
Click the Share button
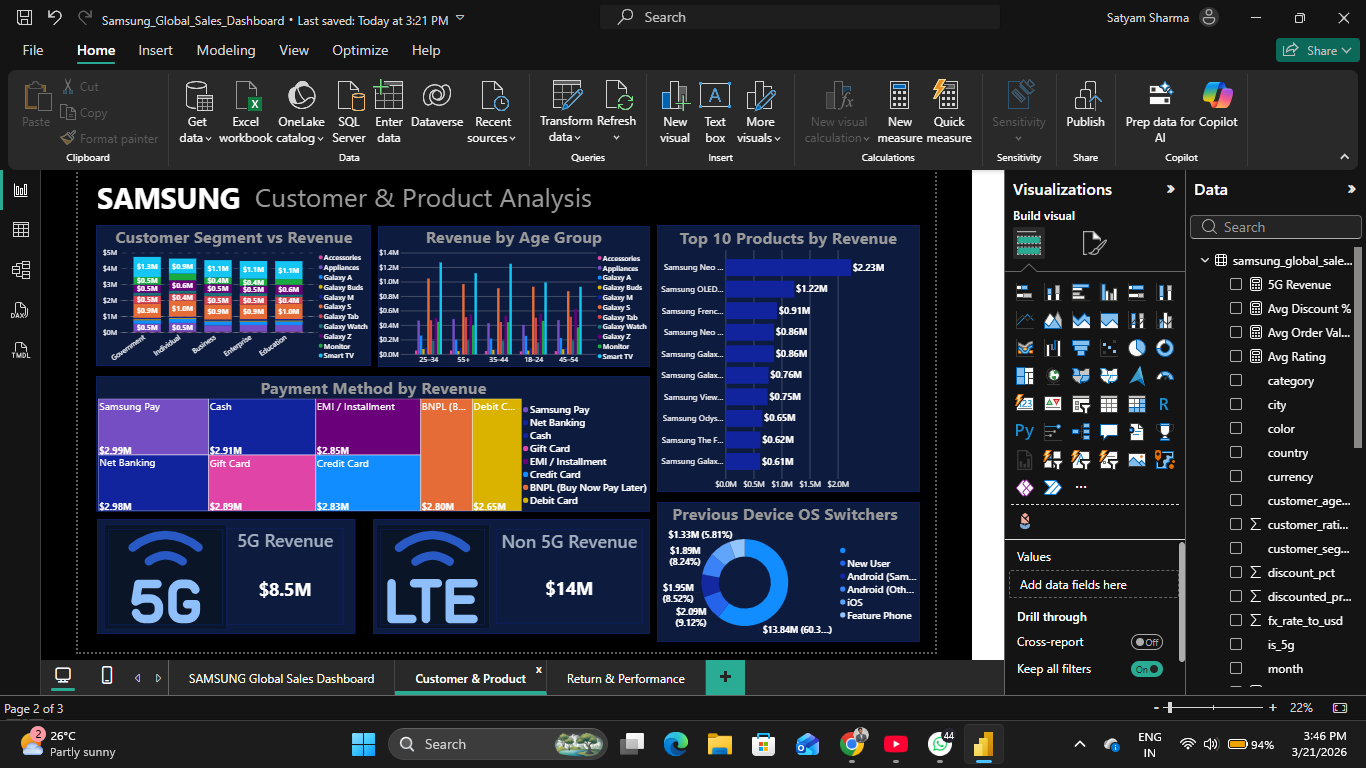click(1317, 50)
